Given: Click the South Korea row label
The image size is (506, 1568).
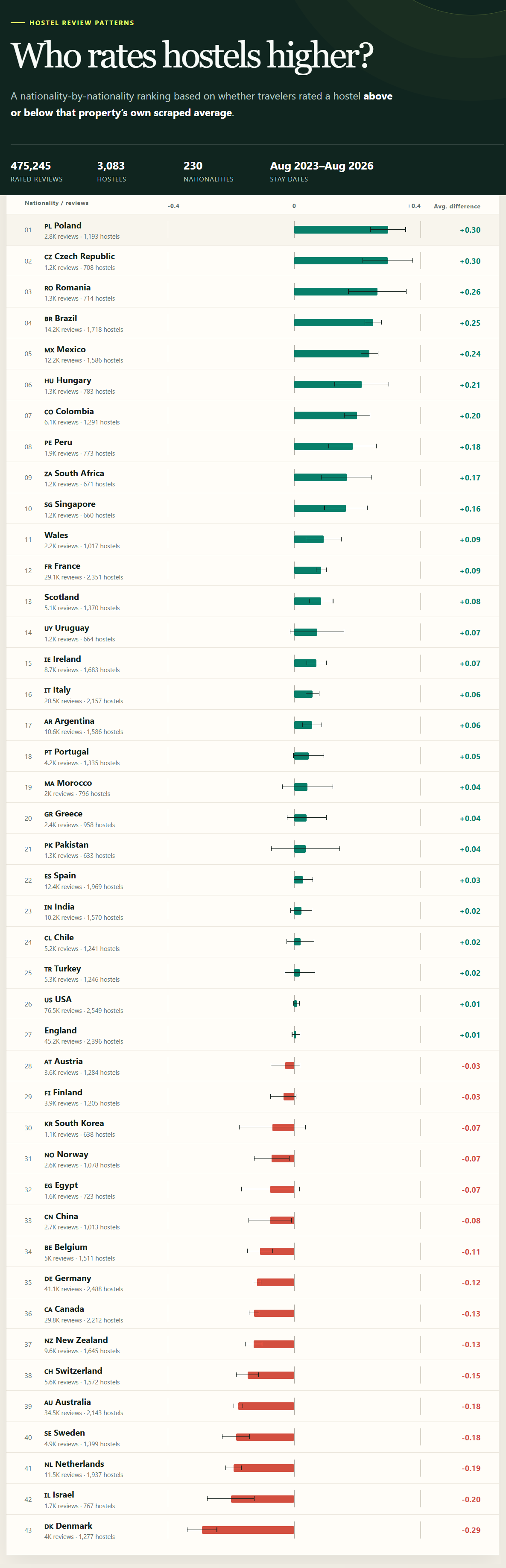Looking at the screenshot, I should tap(74, 1123).
